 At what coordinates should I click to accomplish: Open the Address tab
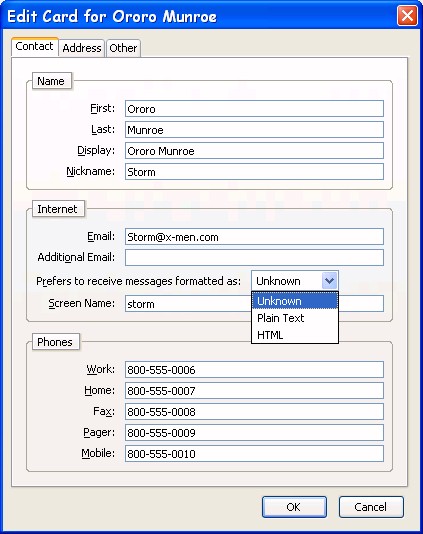tap(81, 48)
